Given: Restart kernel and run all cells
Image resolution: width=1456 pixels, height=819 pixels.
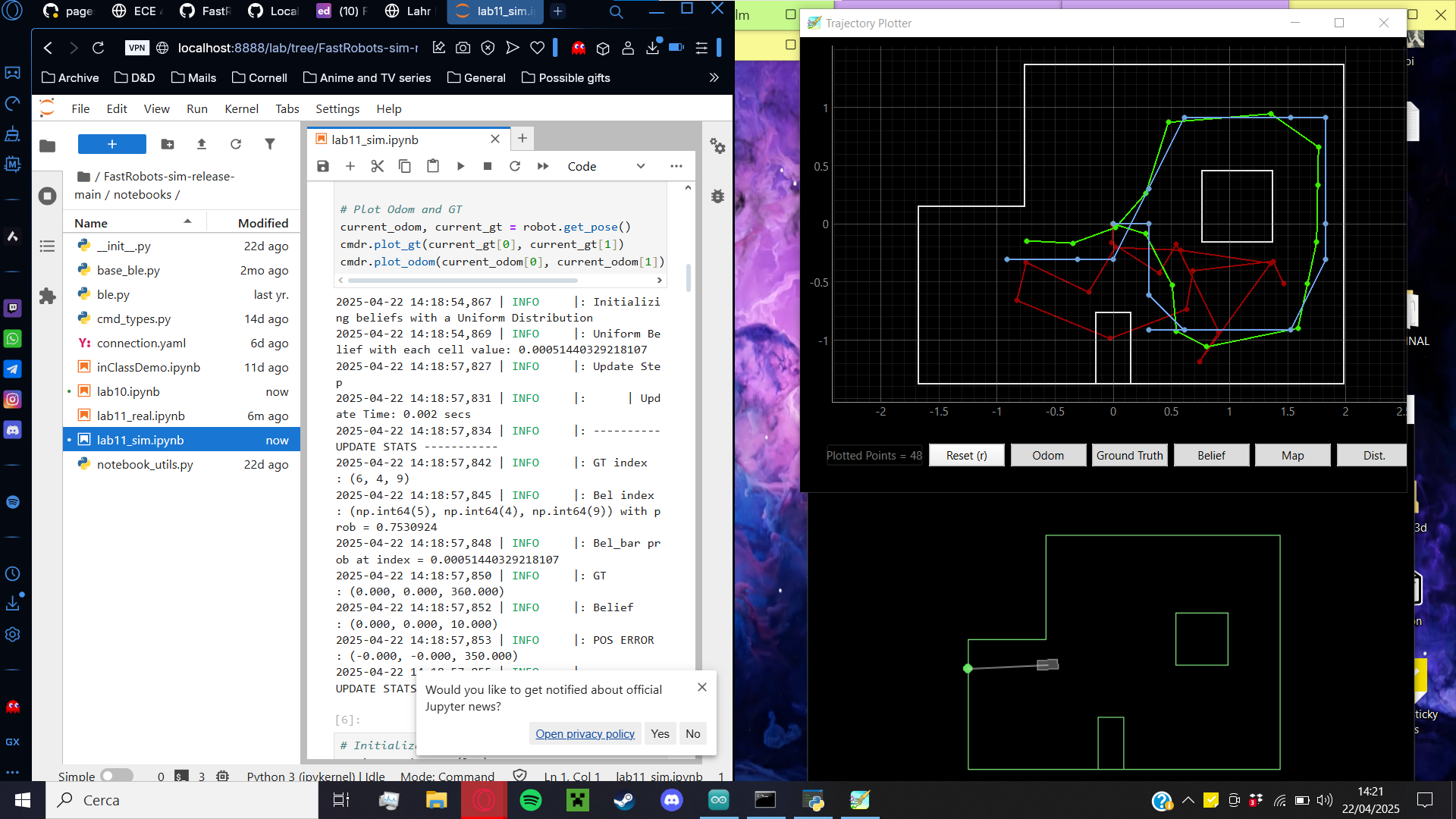Looking at the screenshot, I should click(x=543, y=166).
